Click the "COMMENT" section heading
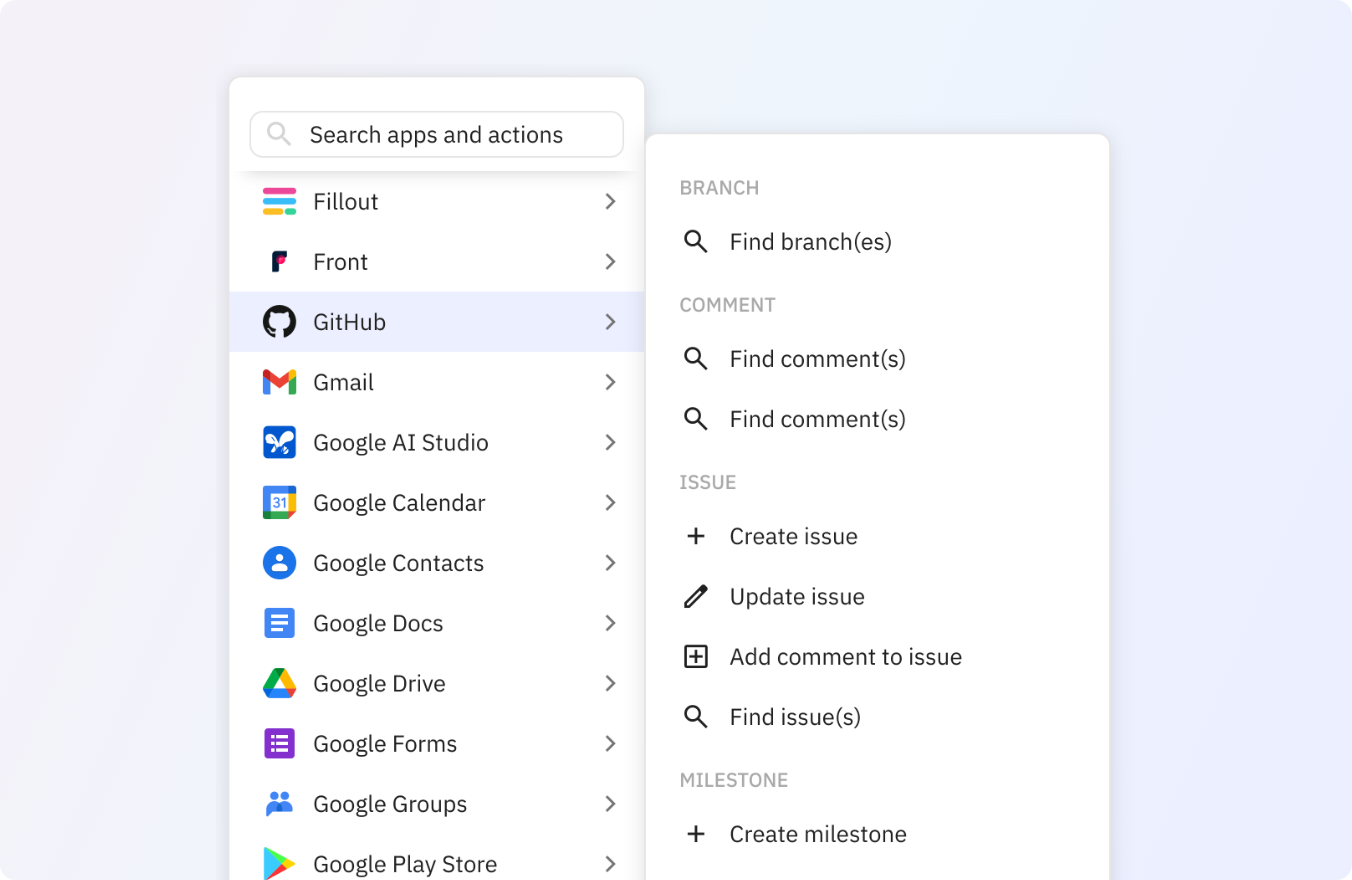 (x=727, y=305)
